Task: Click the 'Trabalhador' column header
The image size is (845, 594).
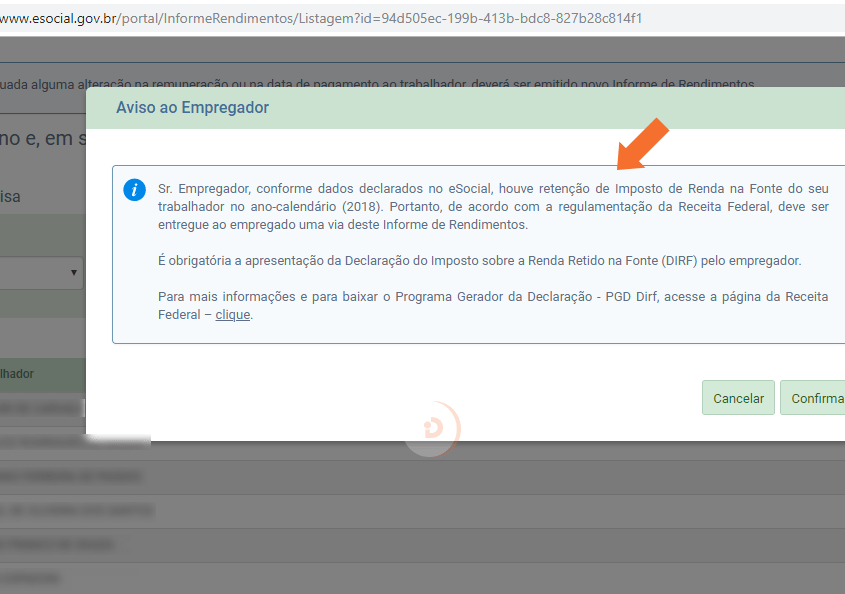Action: click(30, 372)
